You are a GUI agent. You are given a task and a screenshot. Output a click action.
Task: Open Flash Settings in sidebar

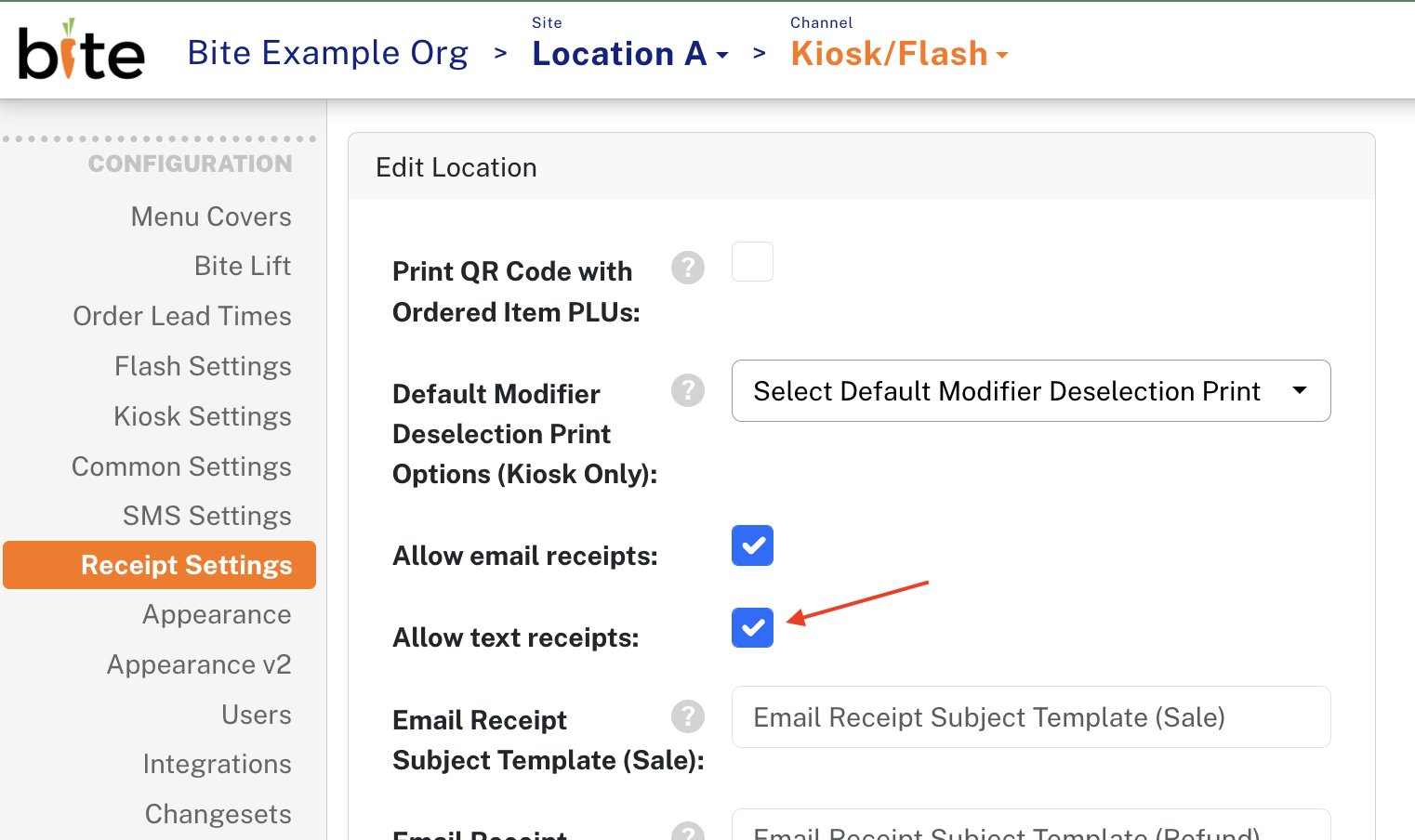[203, 366]
